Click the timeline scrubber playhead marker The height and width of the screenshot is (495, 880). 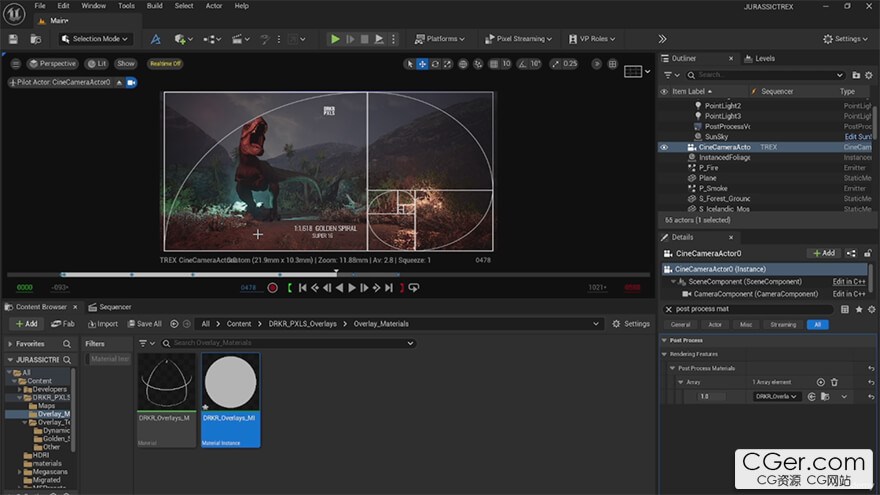tap(336, 272)
